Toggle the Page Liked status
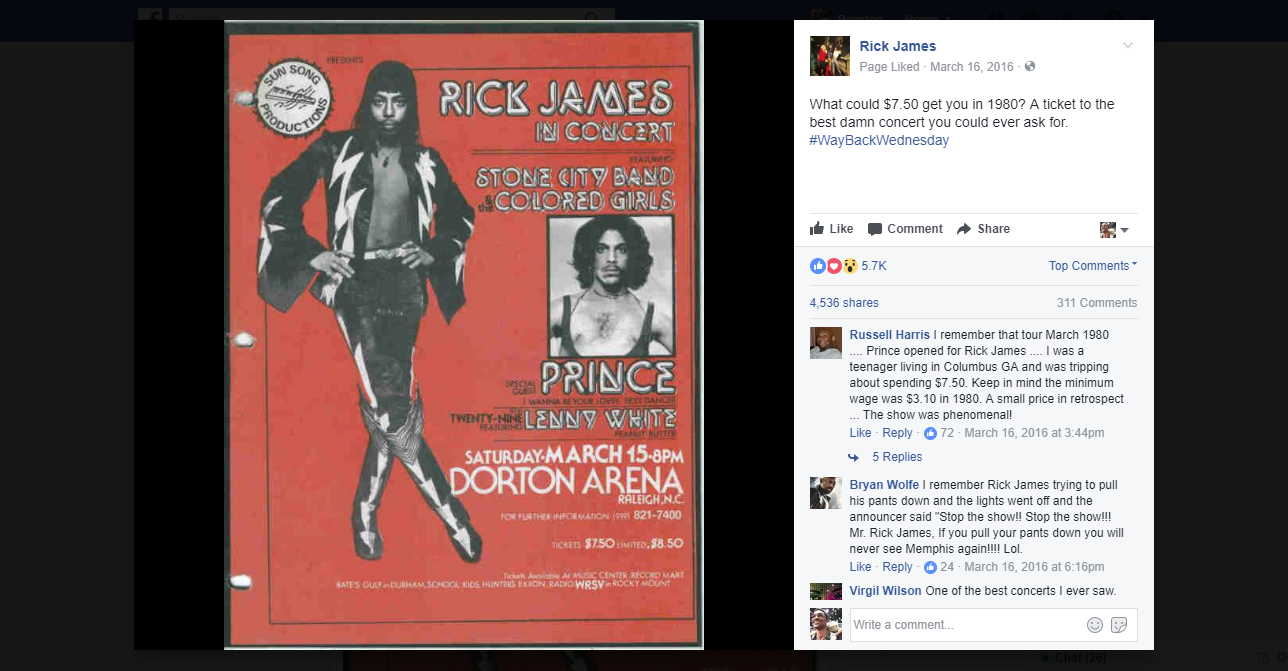 pos(889,67)
